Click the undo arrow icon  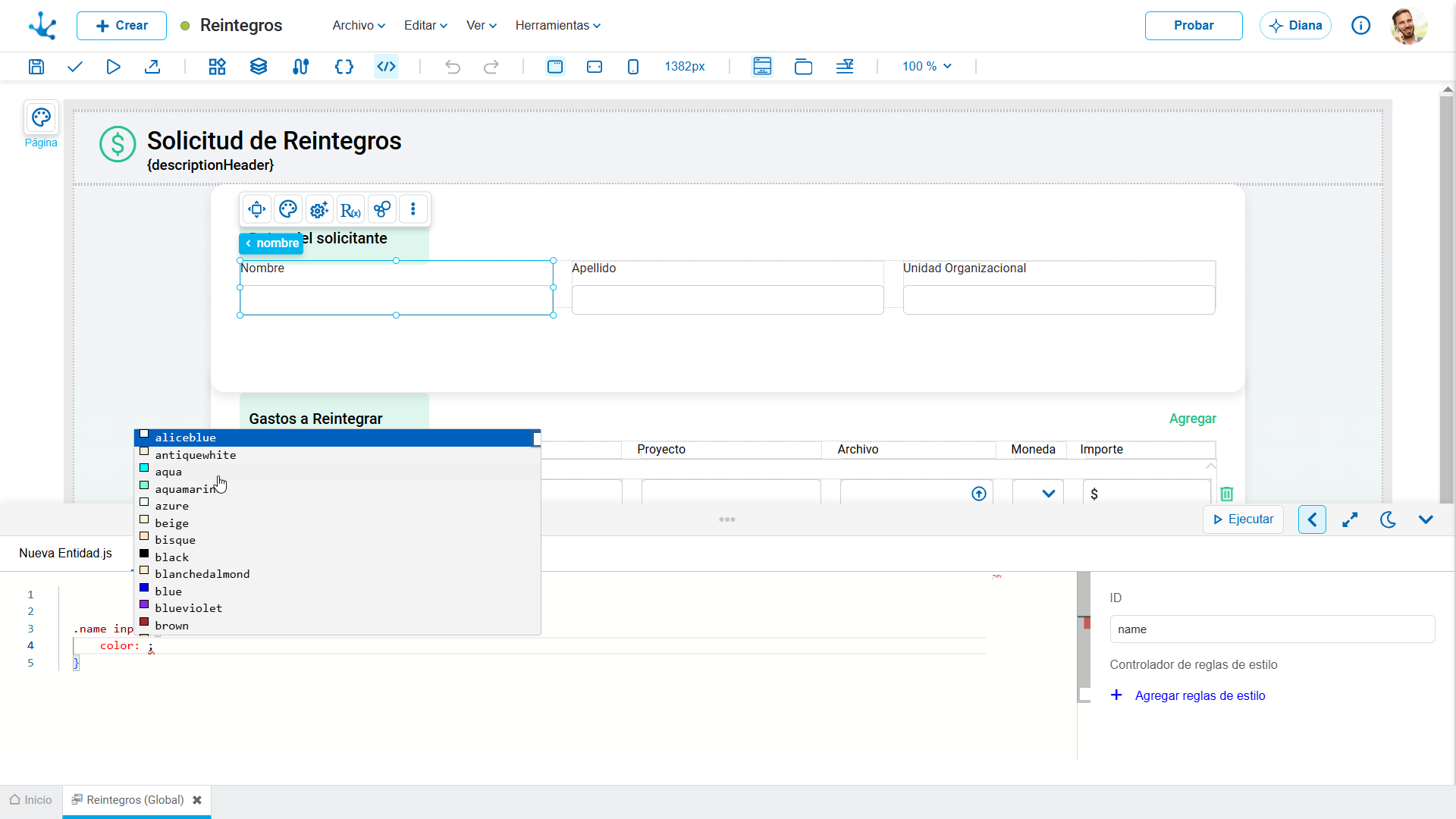pyautogui.click(x=453, y=67)
